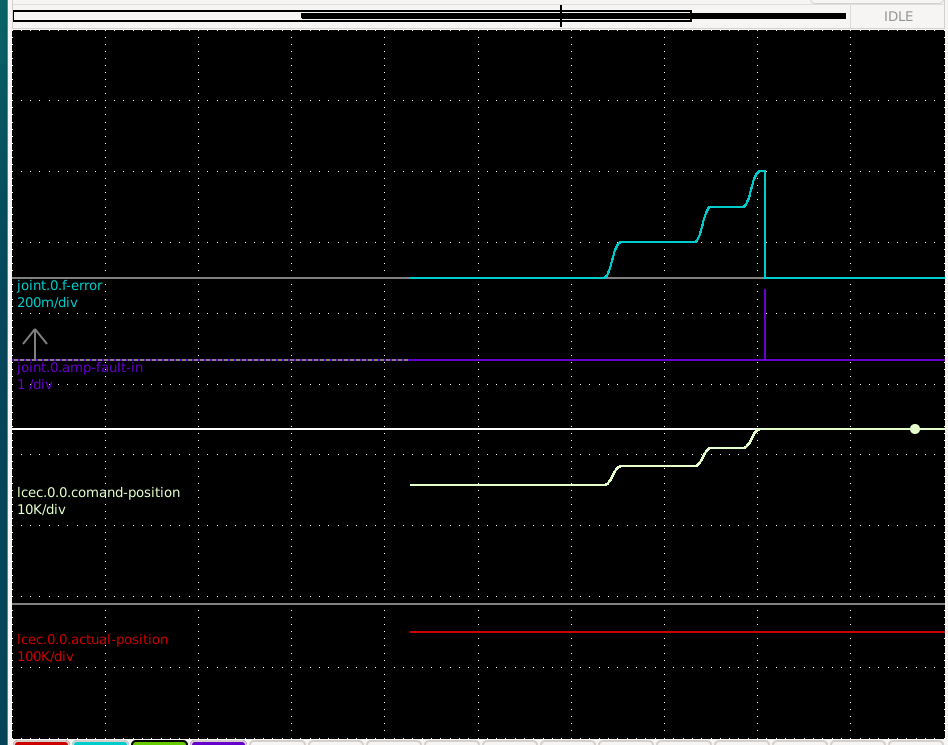Click the cyan f-error vertical drop edge
Screen dimensions: 948x745
coord(765,224)
